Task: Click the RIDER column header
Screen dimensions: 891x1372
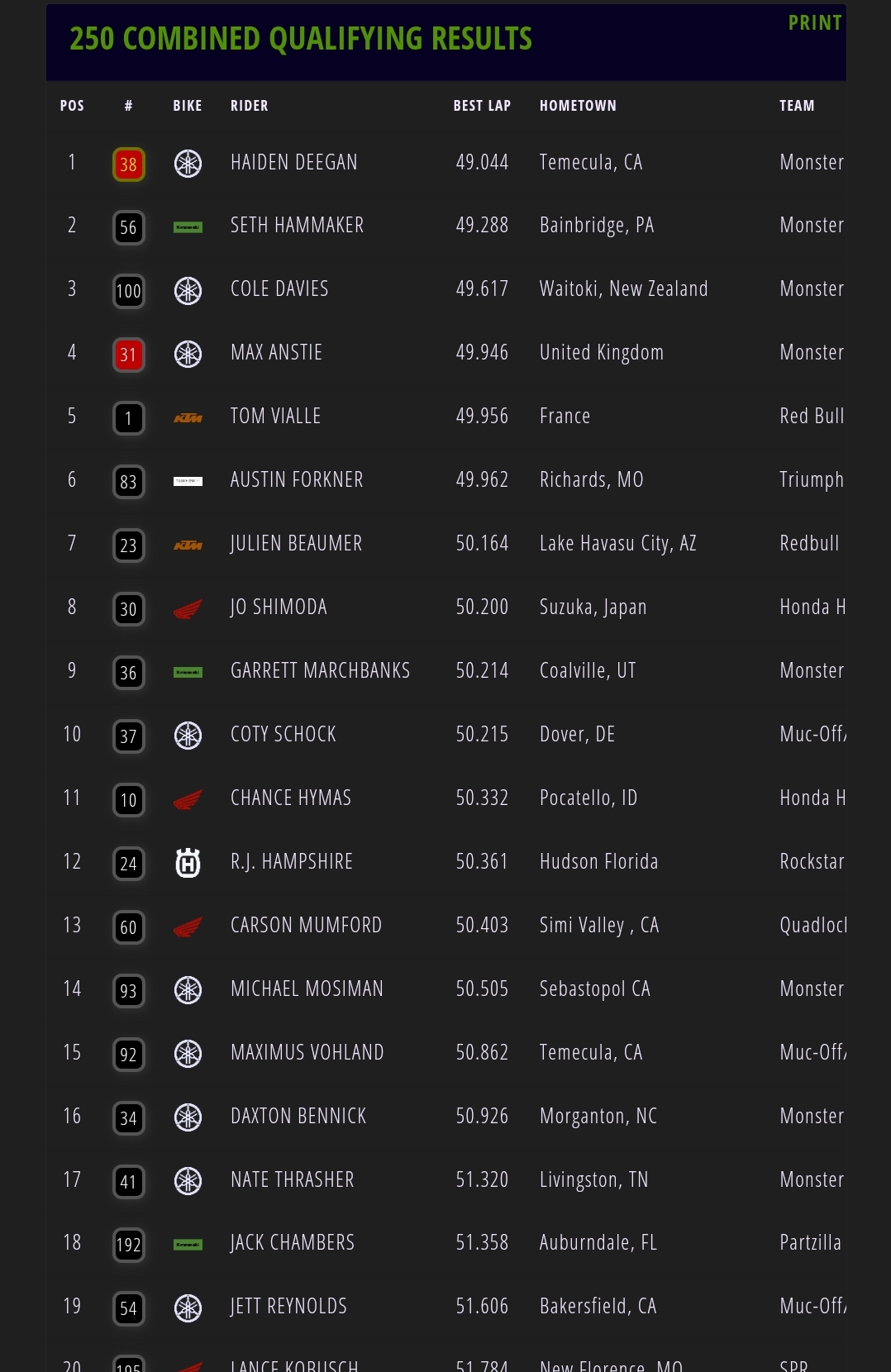Action: pos(249,106)
